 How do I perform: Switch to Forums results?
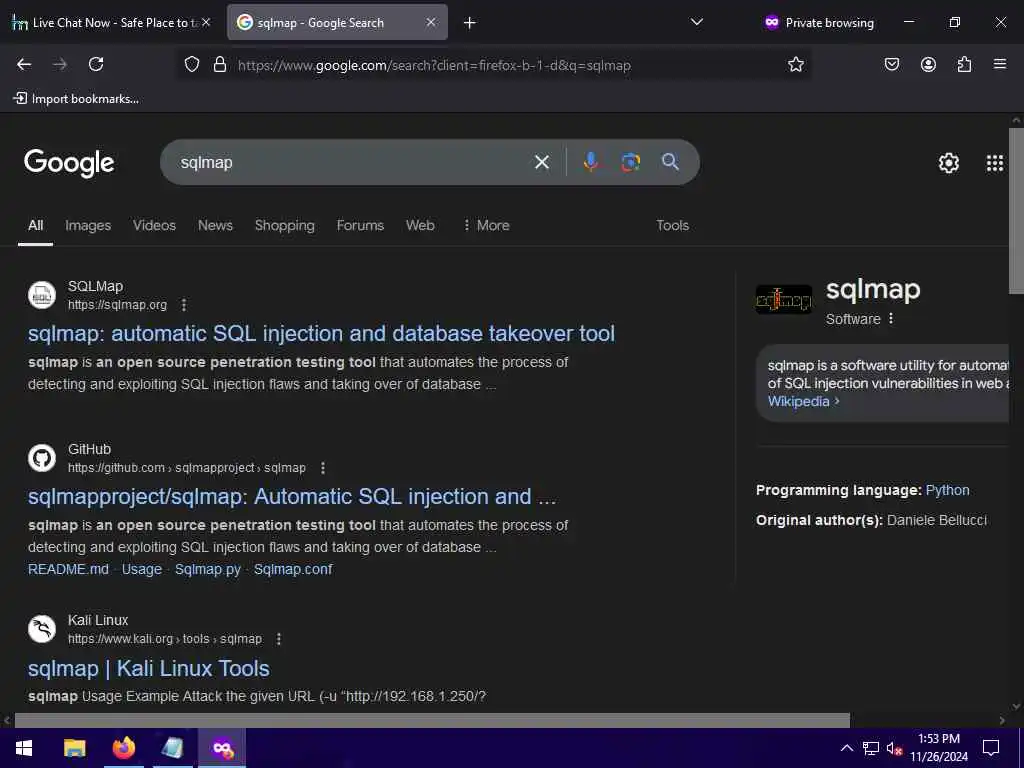point(360,225)
